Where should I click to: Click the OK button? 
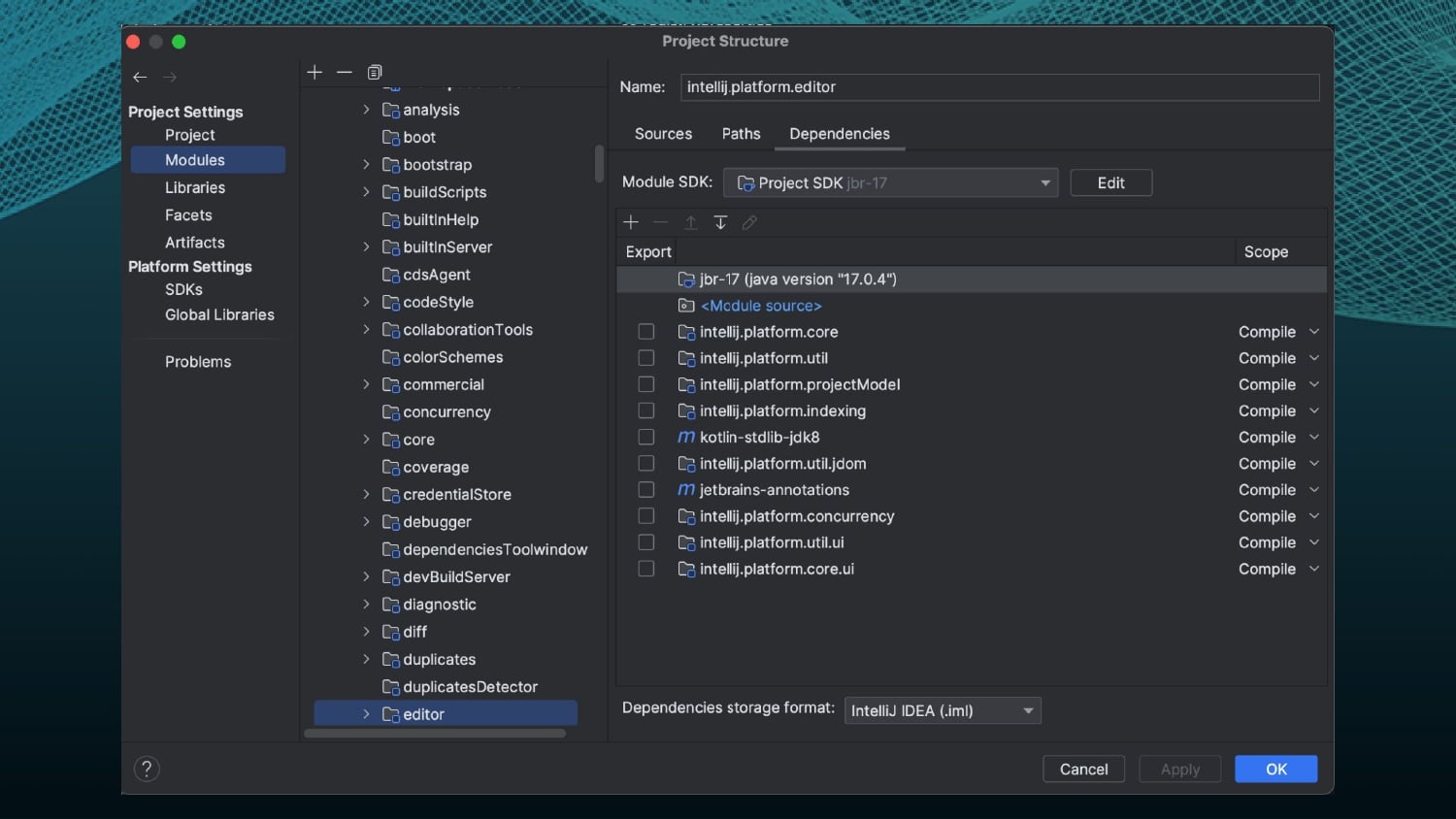[x=1275, y=770]
